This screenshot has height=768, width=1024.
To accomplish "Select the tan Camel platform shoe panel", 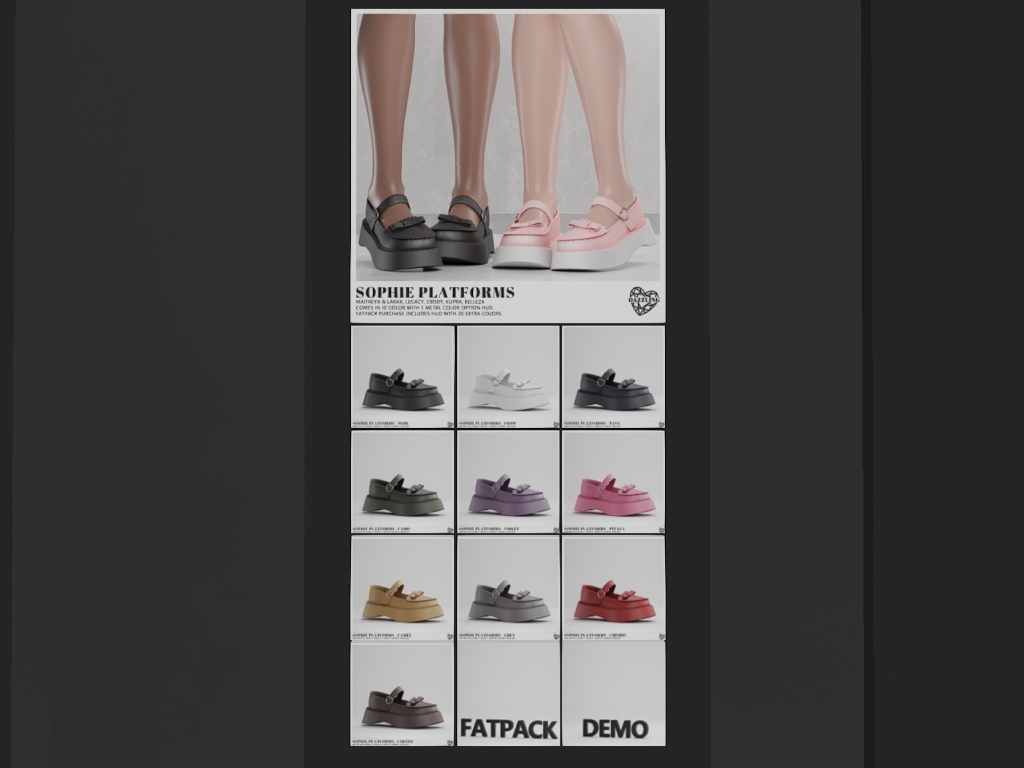I will [x=403, y=588].
